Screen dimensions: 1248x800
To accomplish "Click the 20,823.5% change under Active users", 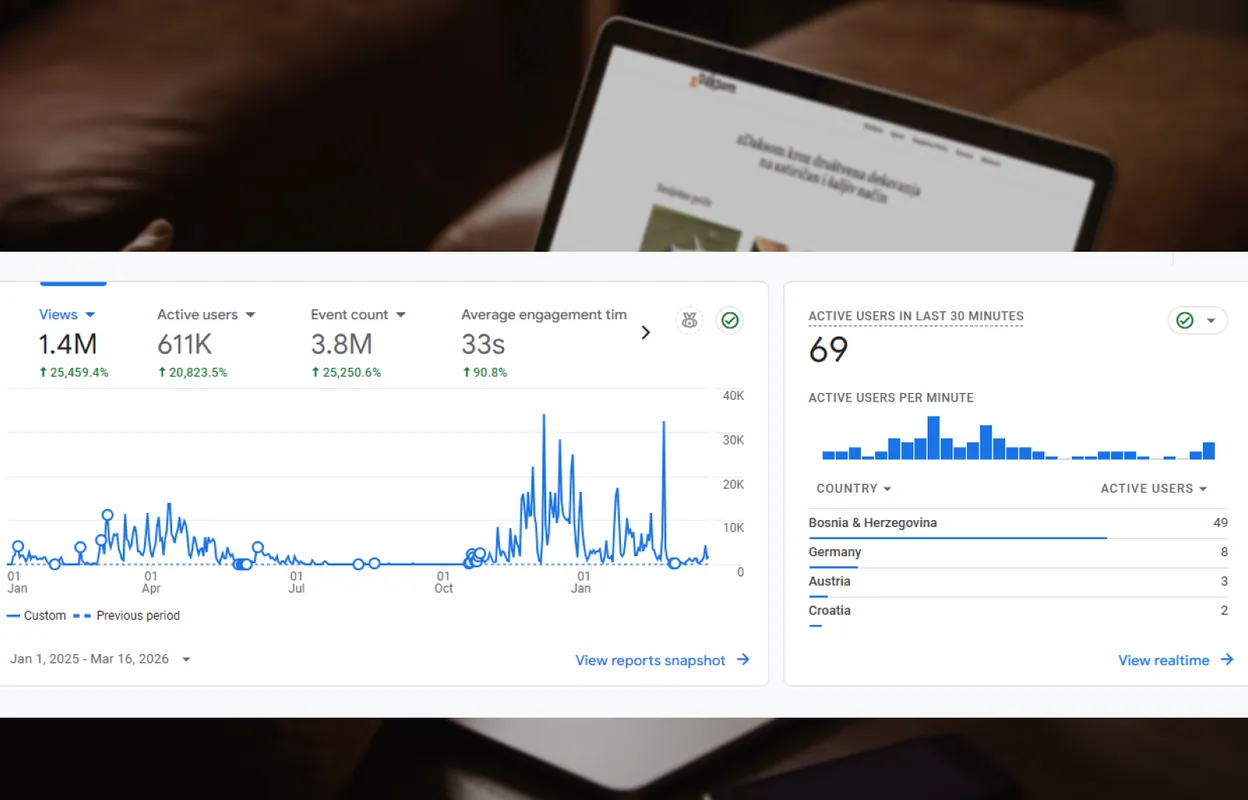I will [x=192, y=373].
